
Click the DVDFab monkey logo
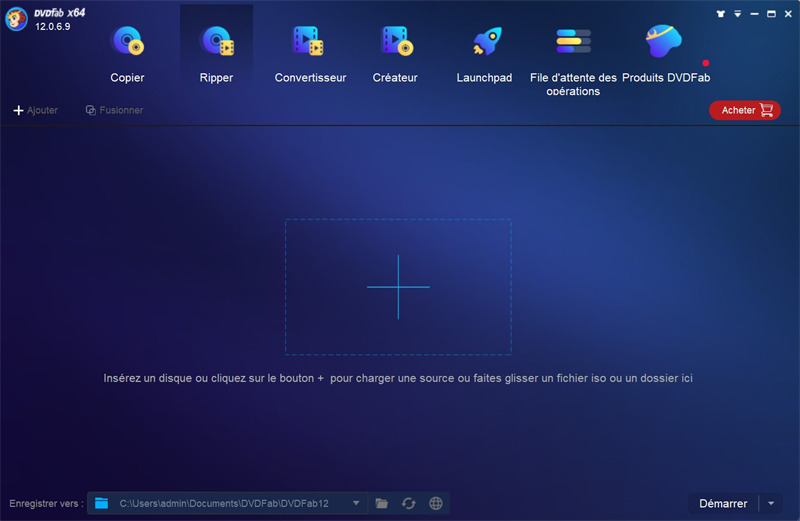[x=16, y=19]
